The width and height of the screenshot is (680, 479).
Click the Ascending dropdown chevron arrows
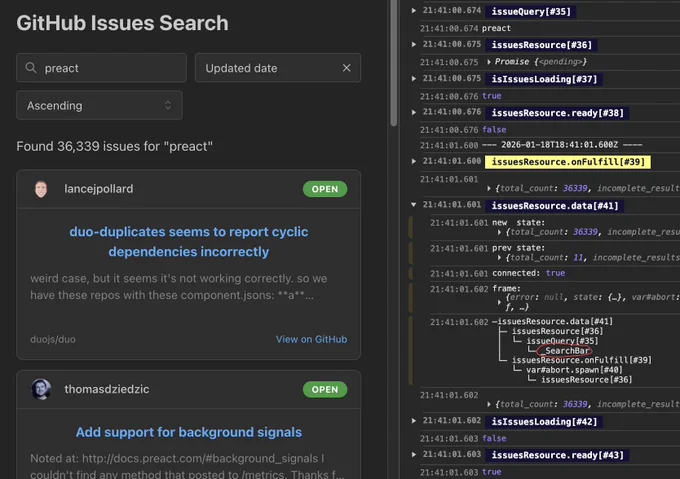pos(168,105)
